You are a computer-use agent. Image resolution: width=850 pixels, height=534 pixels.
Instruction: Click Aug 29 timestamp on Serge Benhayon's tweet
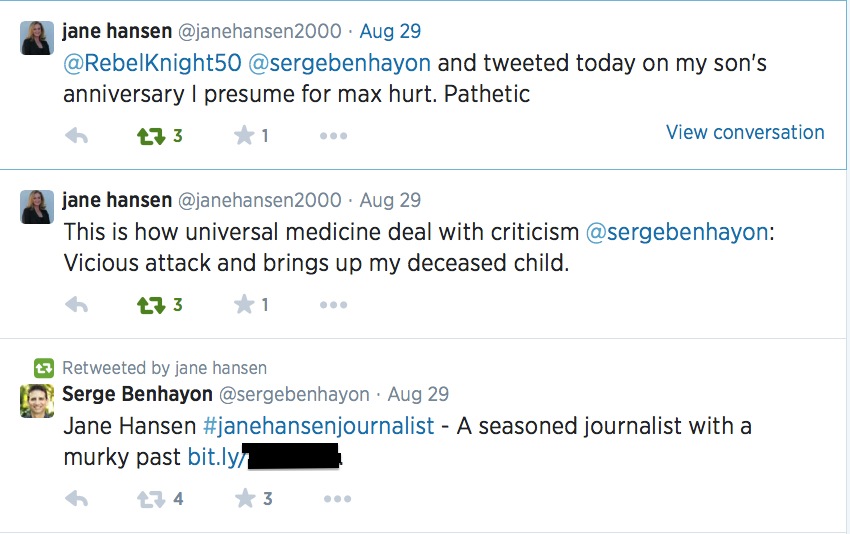[x=418, y=394]
